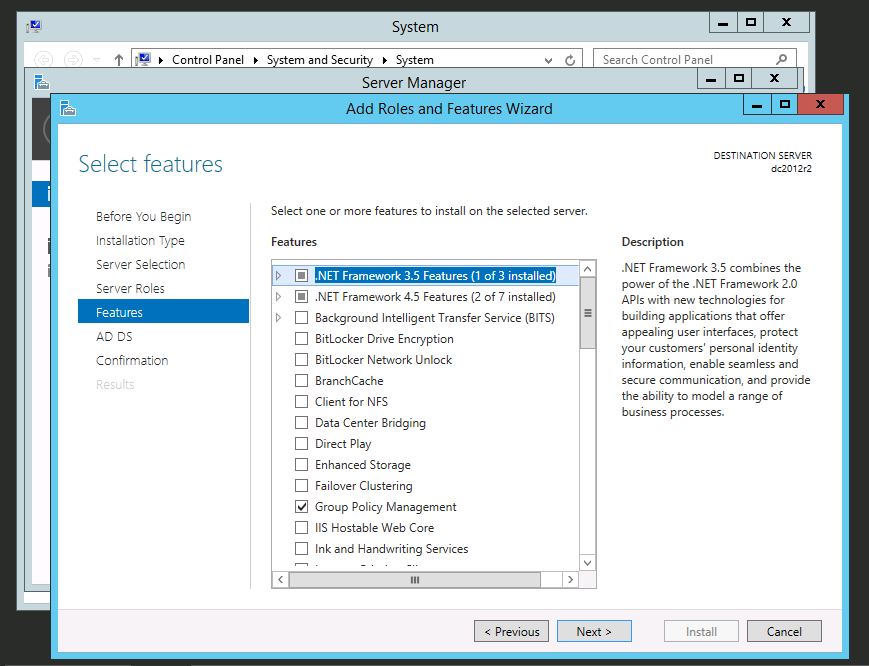Maximize the Server Manager window
869x666 pixels.
coord(739,79)
